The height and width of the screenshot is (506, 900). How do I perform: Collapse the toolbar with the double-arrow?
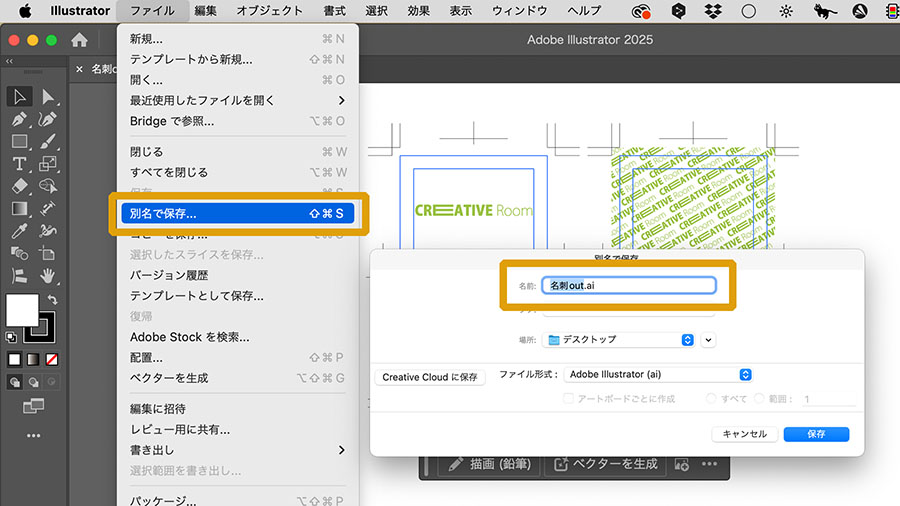tap(9, 61)
